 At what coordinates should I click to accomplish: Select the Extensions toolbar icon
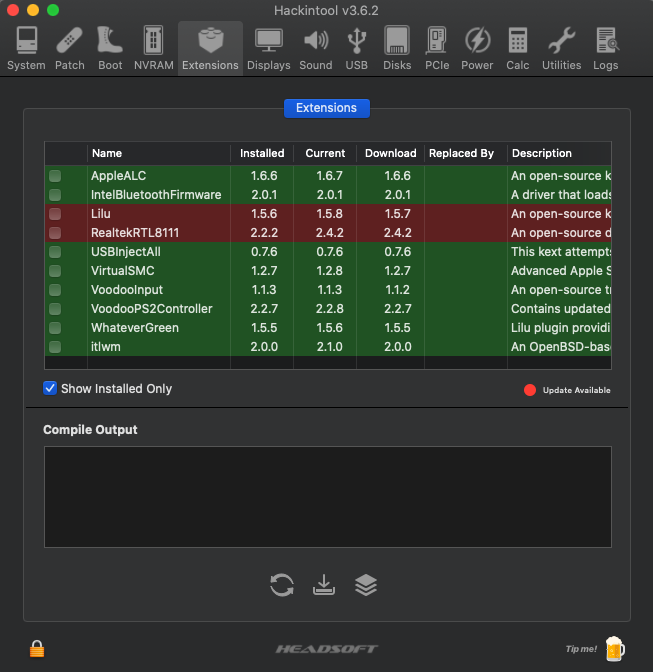(210, 48)
